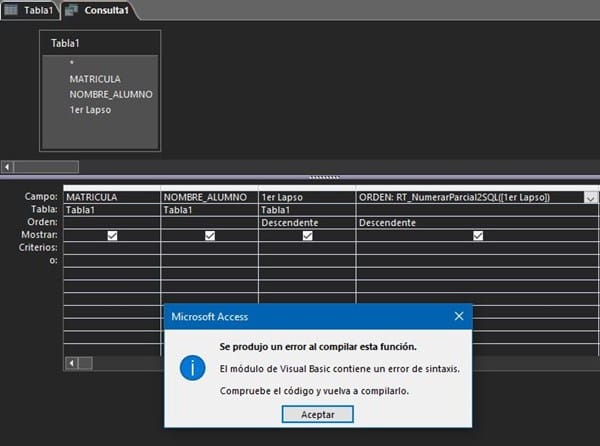Click the MATRICULA Campo cell in grid
Image resolution: width=600 pixels, height=446 pixels.
tap(112, 197)
